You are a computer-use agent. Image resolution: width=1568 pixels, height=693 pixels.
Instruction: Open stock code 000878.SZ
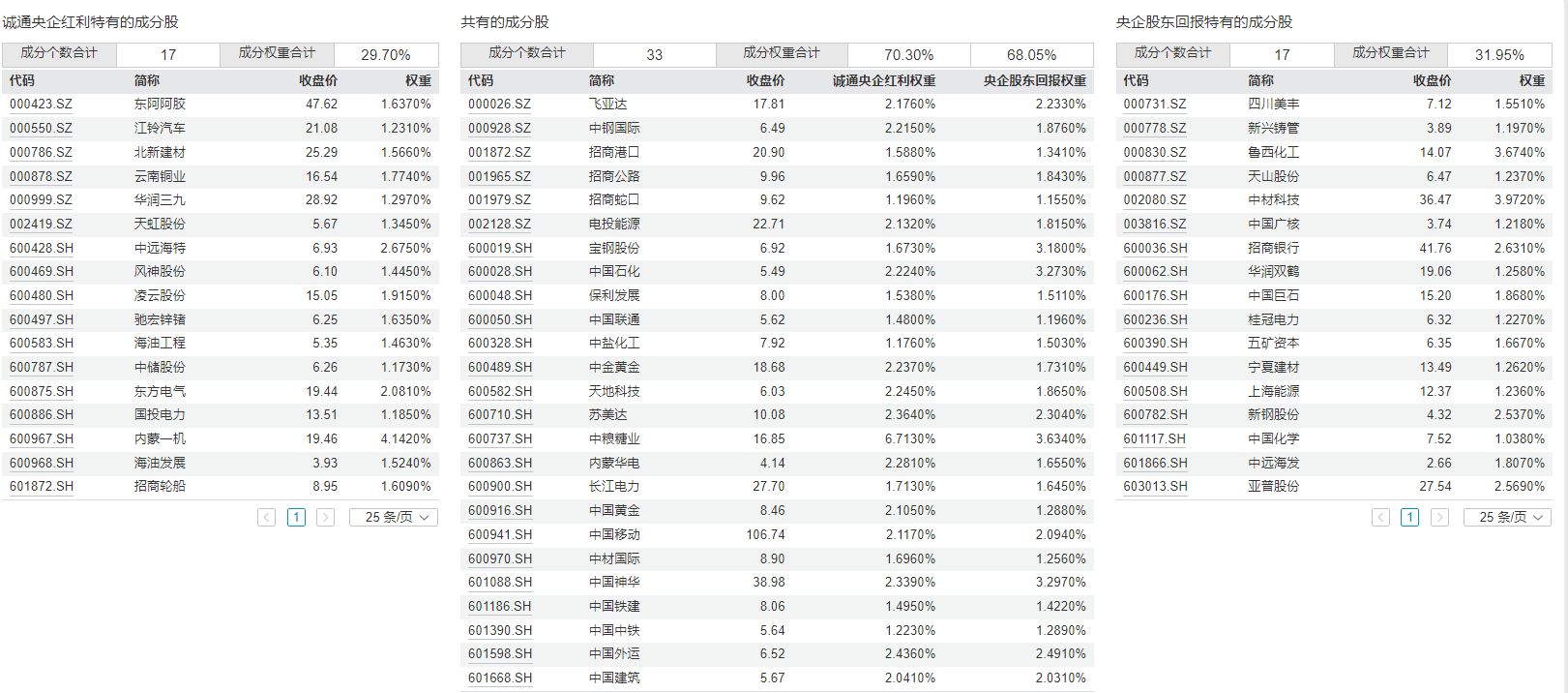pos(41,176)
